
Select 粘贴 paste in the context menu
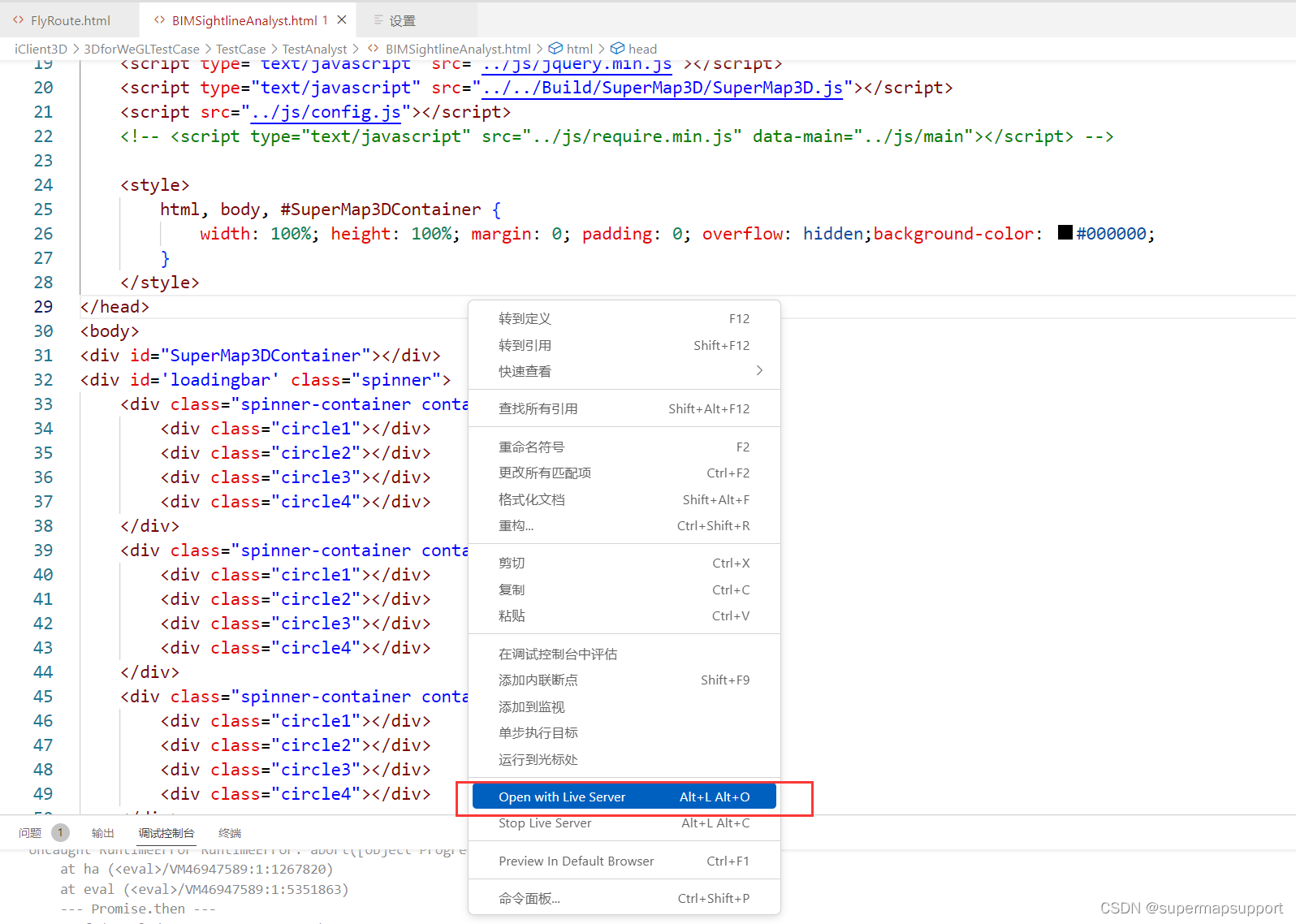[x=624, y=616]
